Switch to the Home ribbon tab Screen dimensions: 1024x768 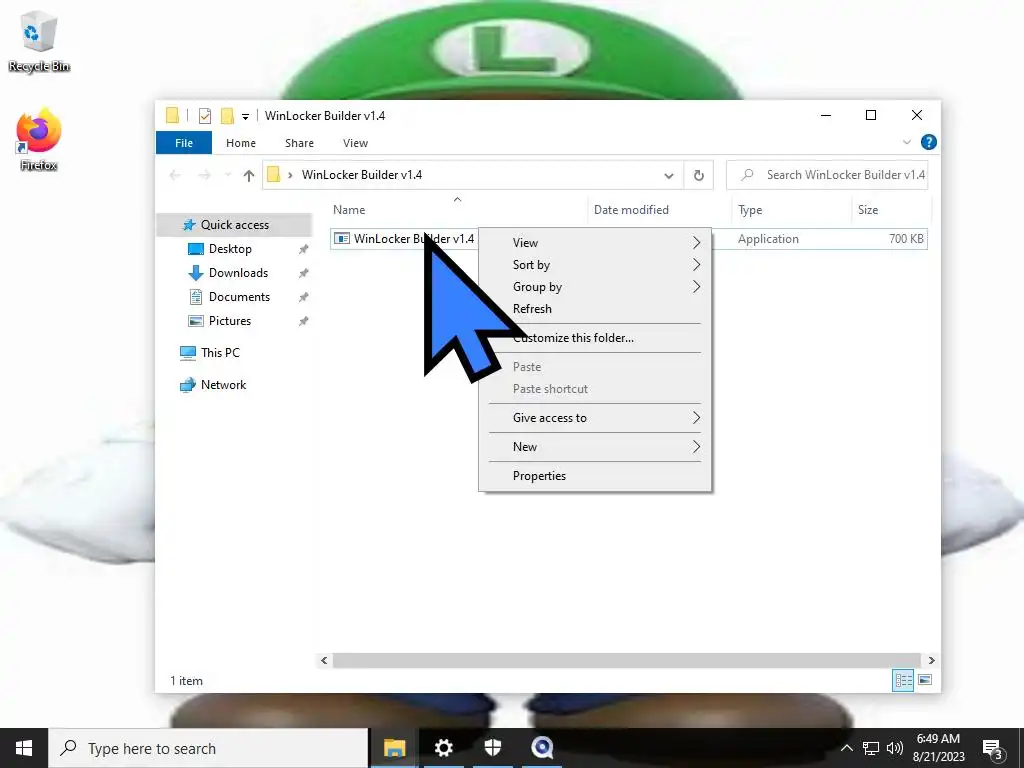tap(241, 143)
